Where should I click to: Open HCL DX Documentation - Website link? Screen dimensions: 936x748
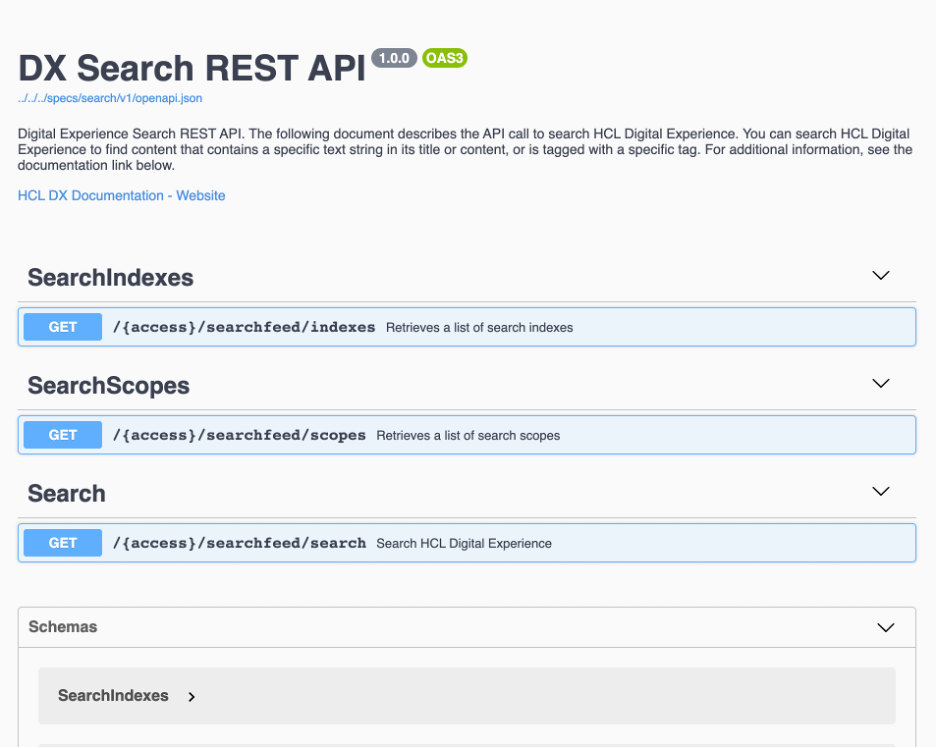pos(121,196)
